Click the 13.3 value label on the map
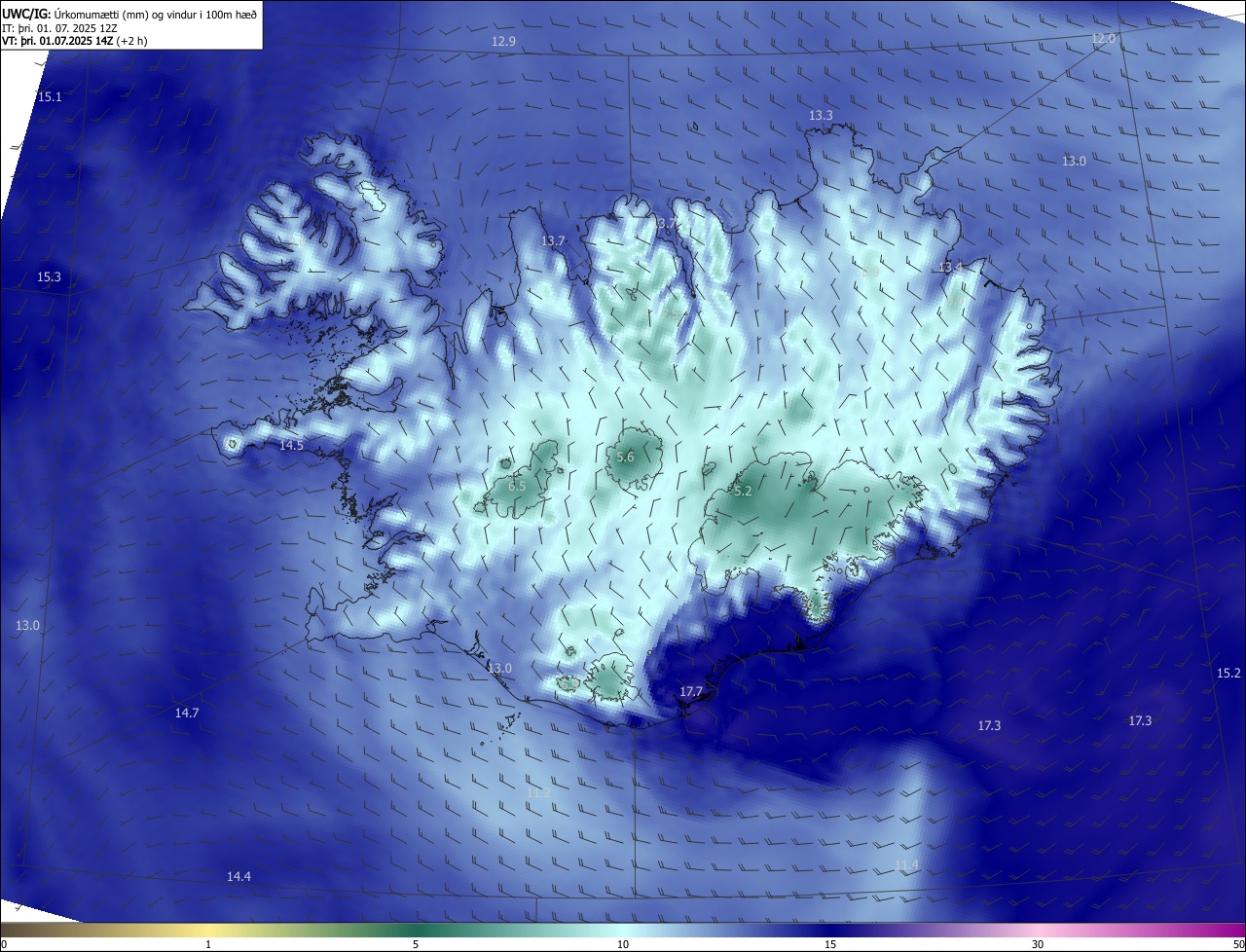Screen dimensions: 1246x952 (x=821, y=115)
